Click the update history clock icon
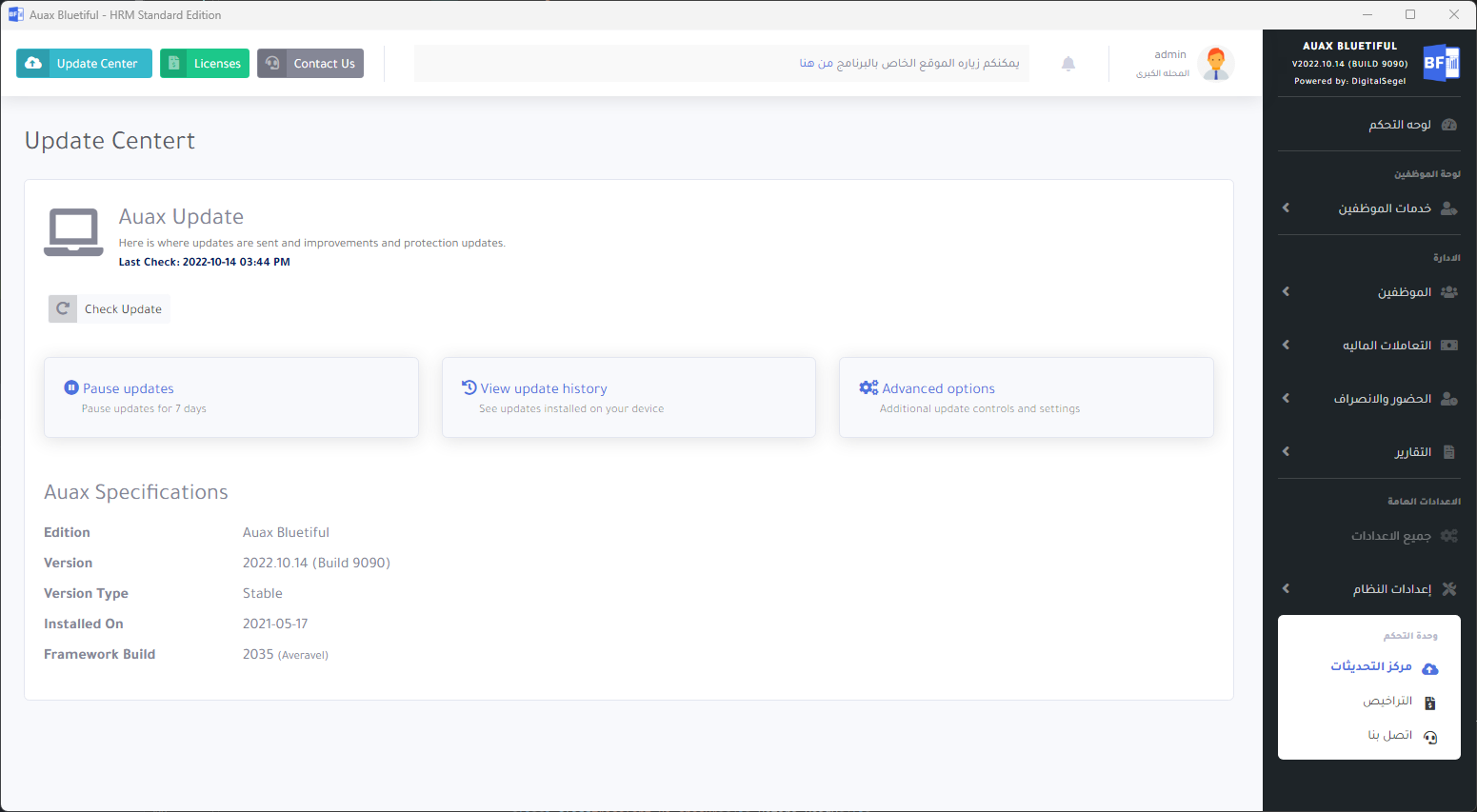Screen dimensions: 1477x812 pos(469,387)
